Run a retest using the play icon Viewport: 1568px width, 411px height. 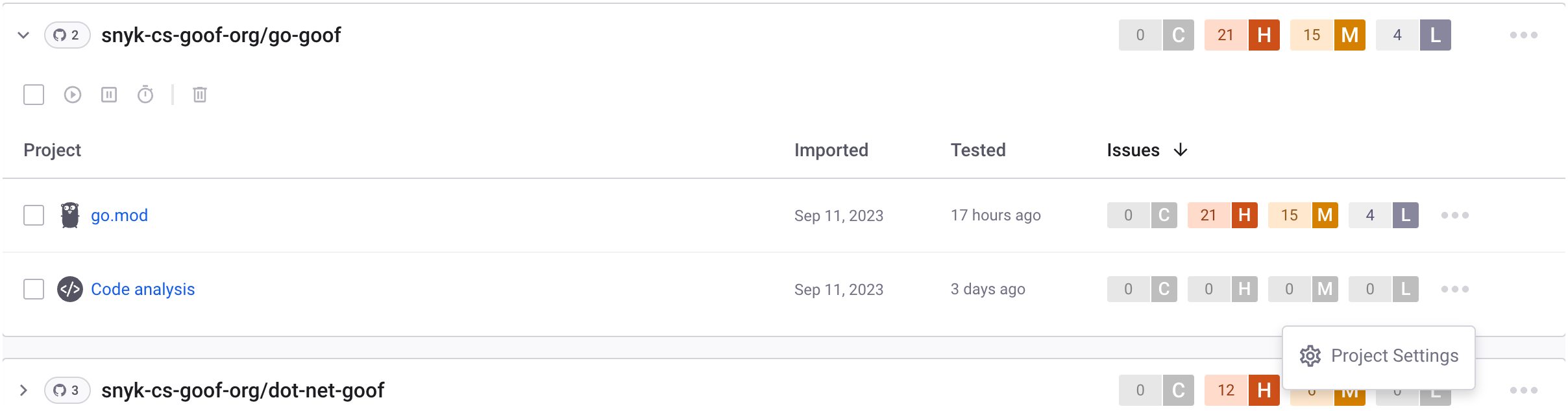(71, 95)
